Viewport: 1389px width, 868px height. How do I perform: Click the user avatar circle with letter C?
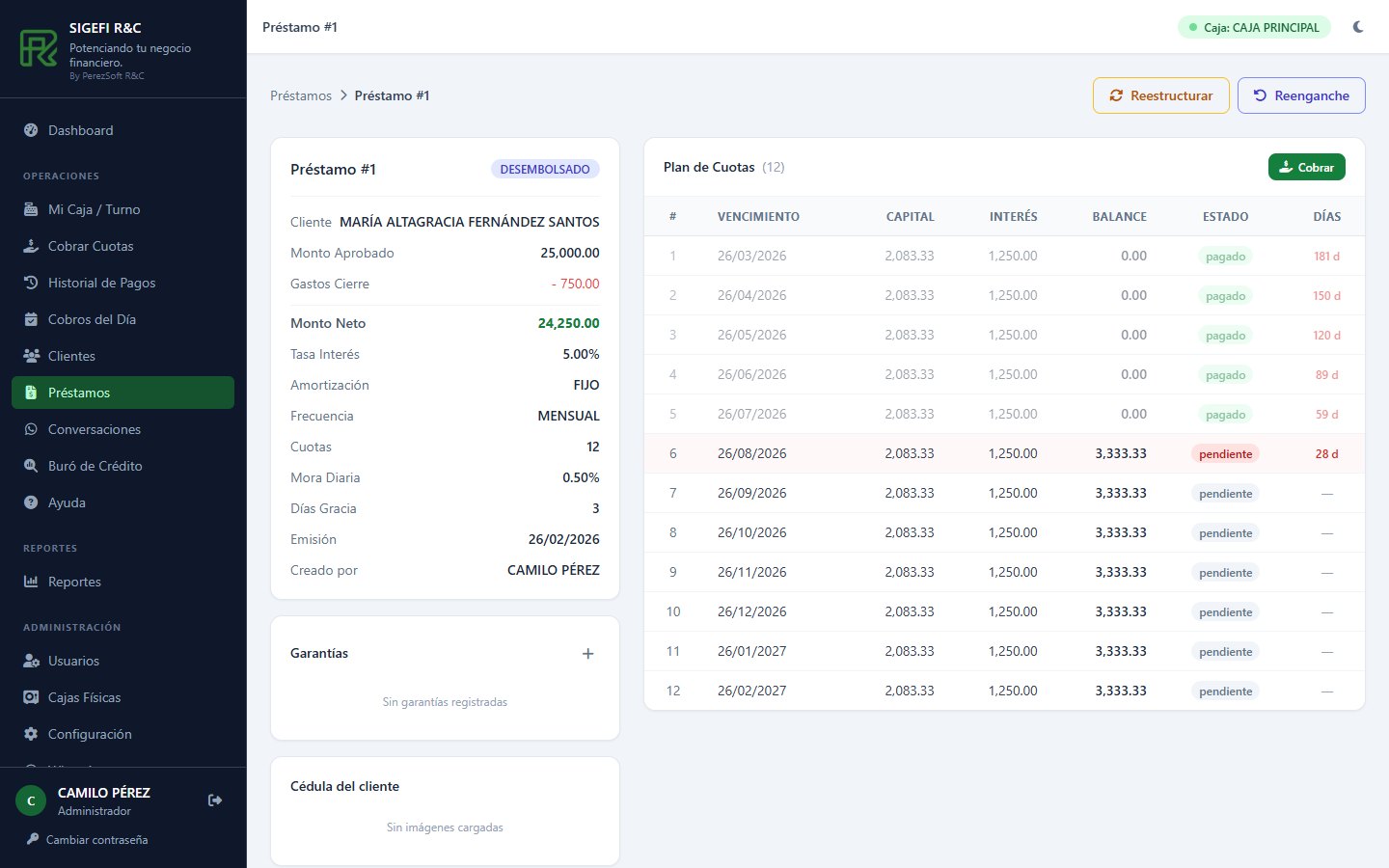31,800
